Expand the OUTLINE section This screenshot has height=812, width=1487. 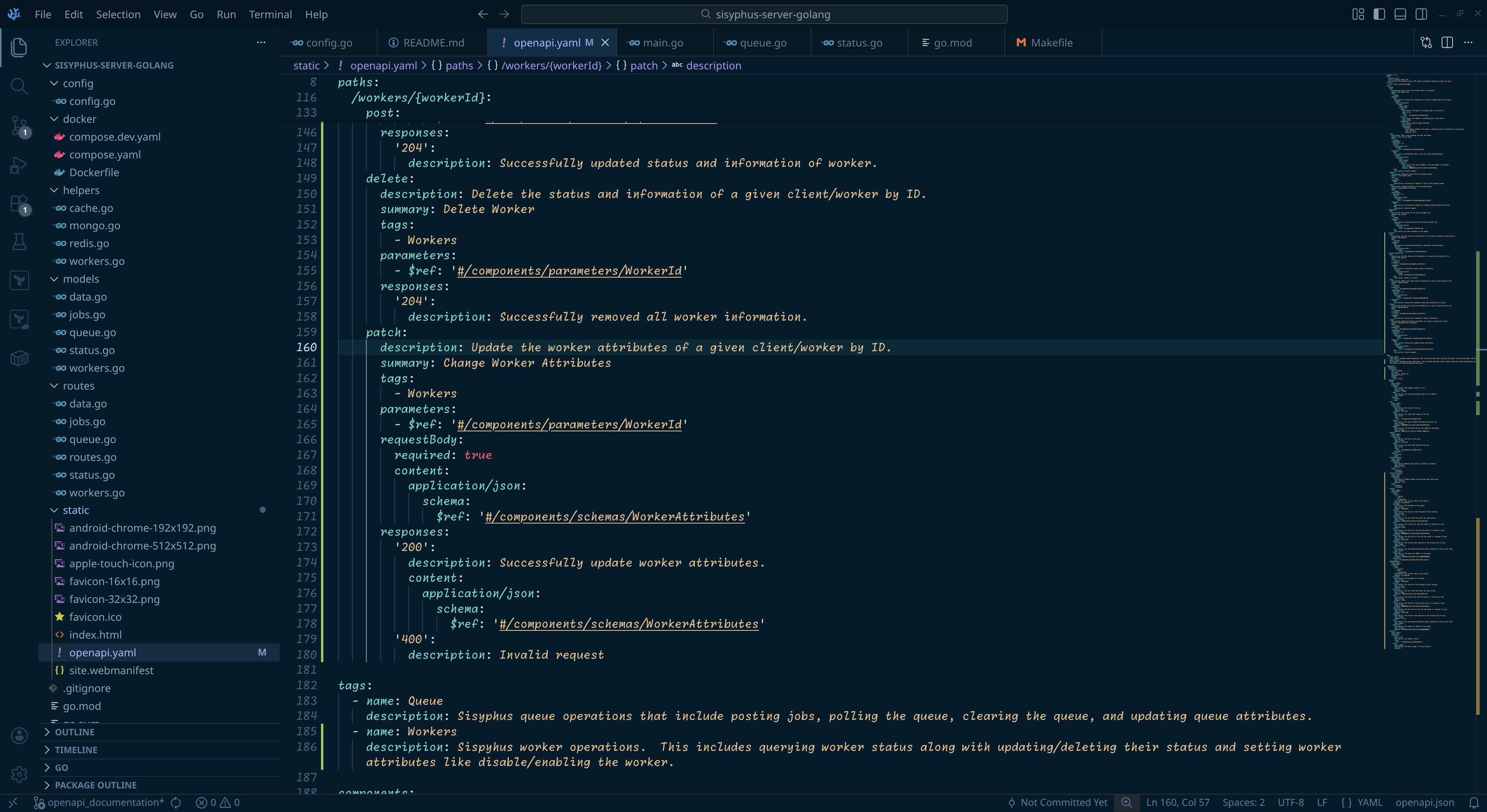point(74,732)
